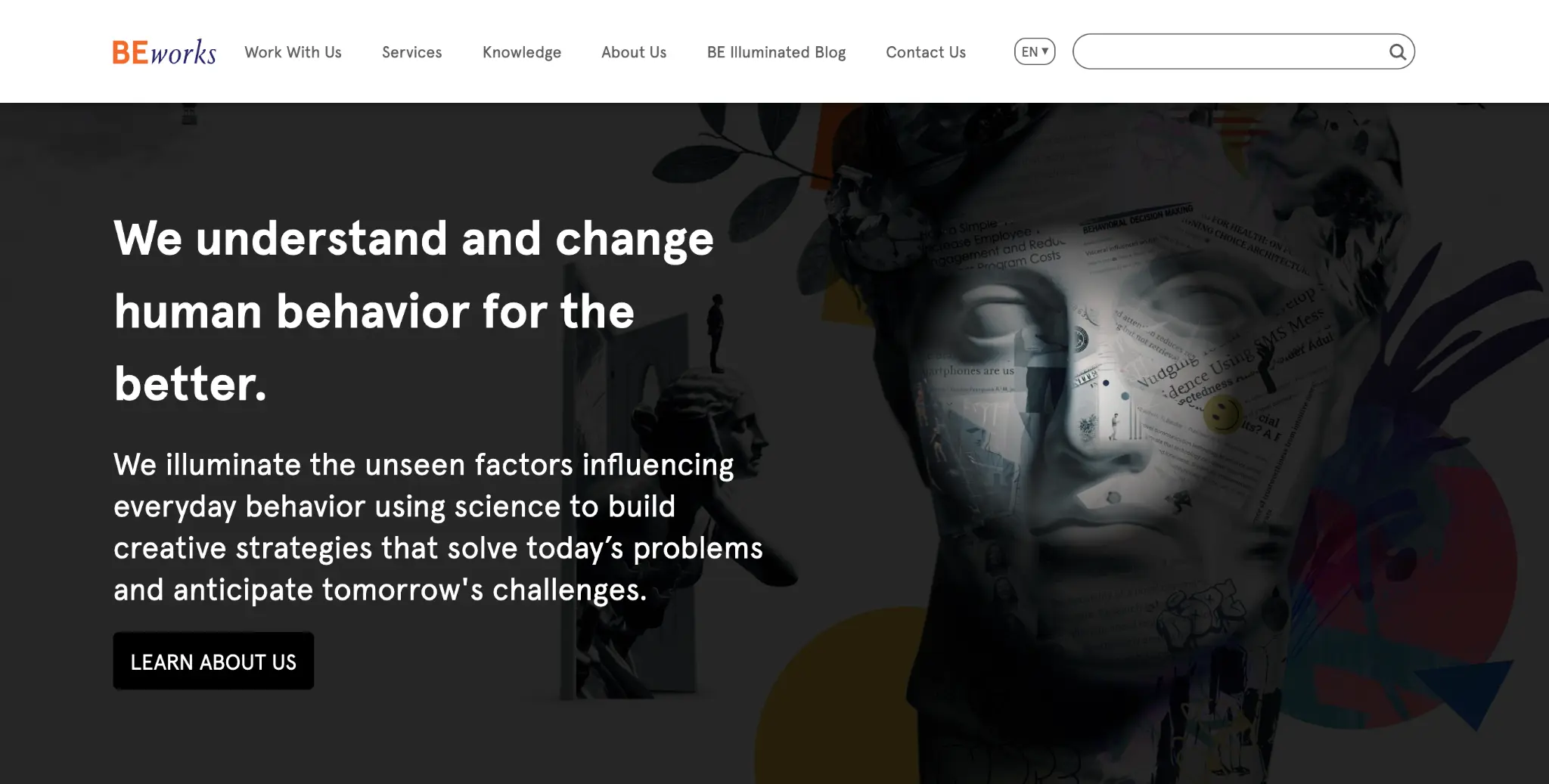Click the headline "We understand and change"
The width and height of the screenshot is (1549, 784).
(x=414, y=239)
